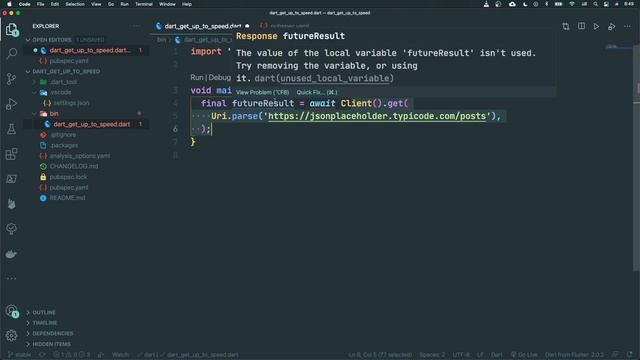Open the Edit menu
Viewport: 640px width, 360px height.
coord(55,4)
